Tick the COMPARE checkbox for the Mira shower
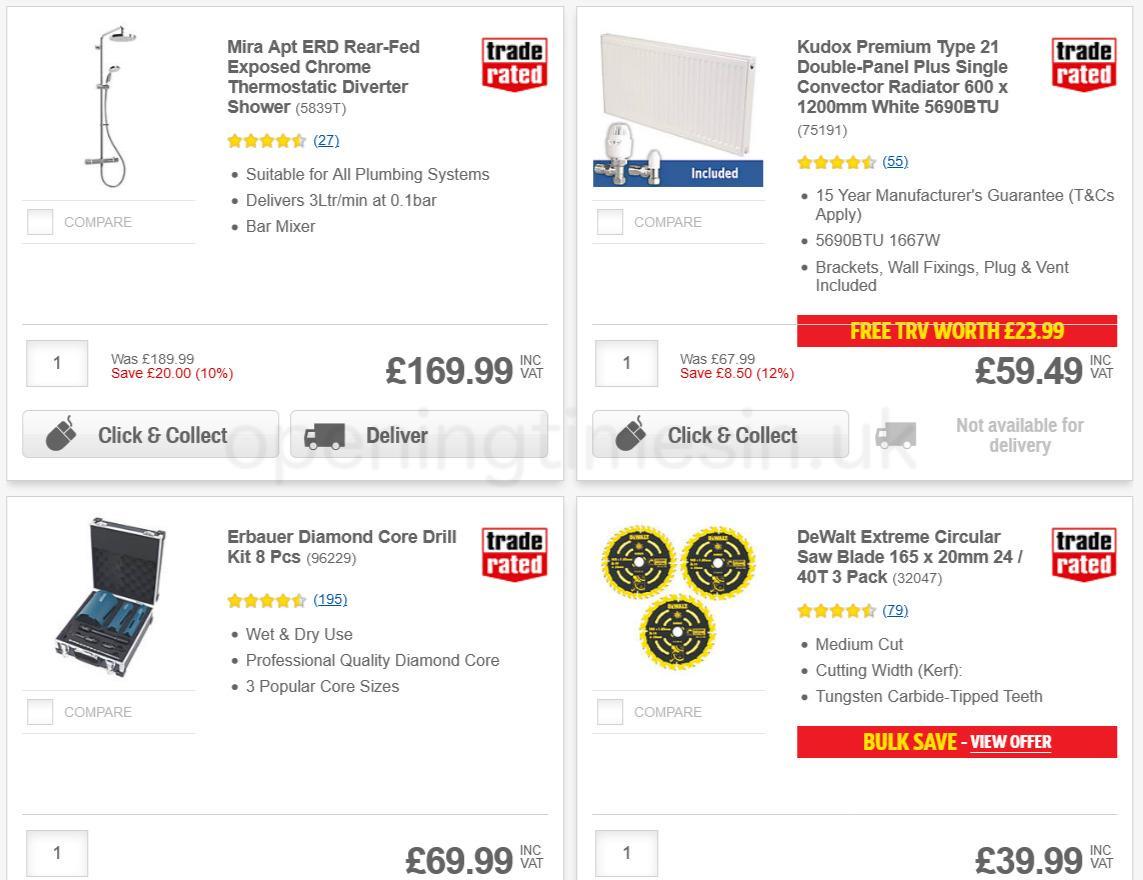This screenshot has width=1143, height=880. tap(40, 222)
